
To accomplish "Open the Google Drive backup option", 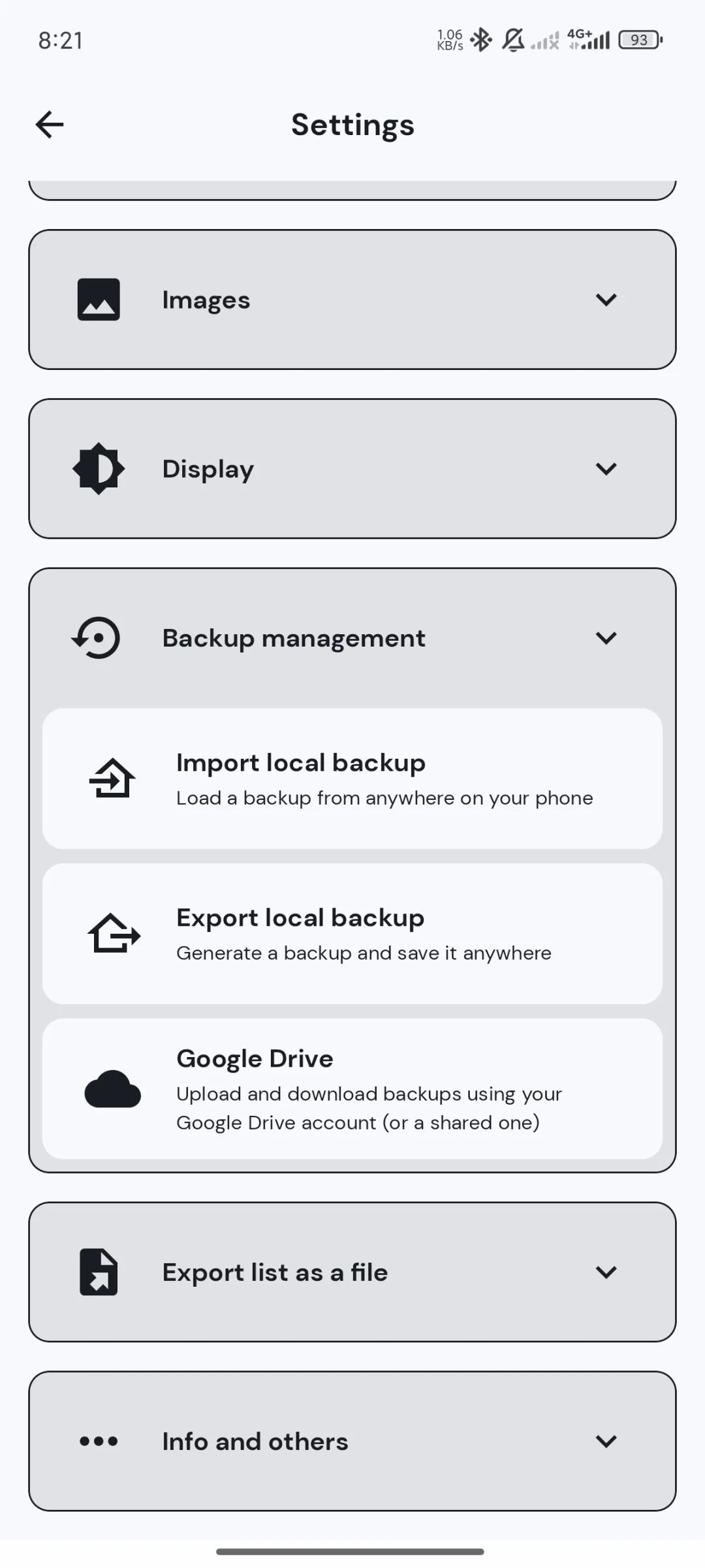I will point(352,1089).
